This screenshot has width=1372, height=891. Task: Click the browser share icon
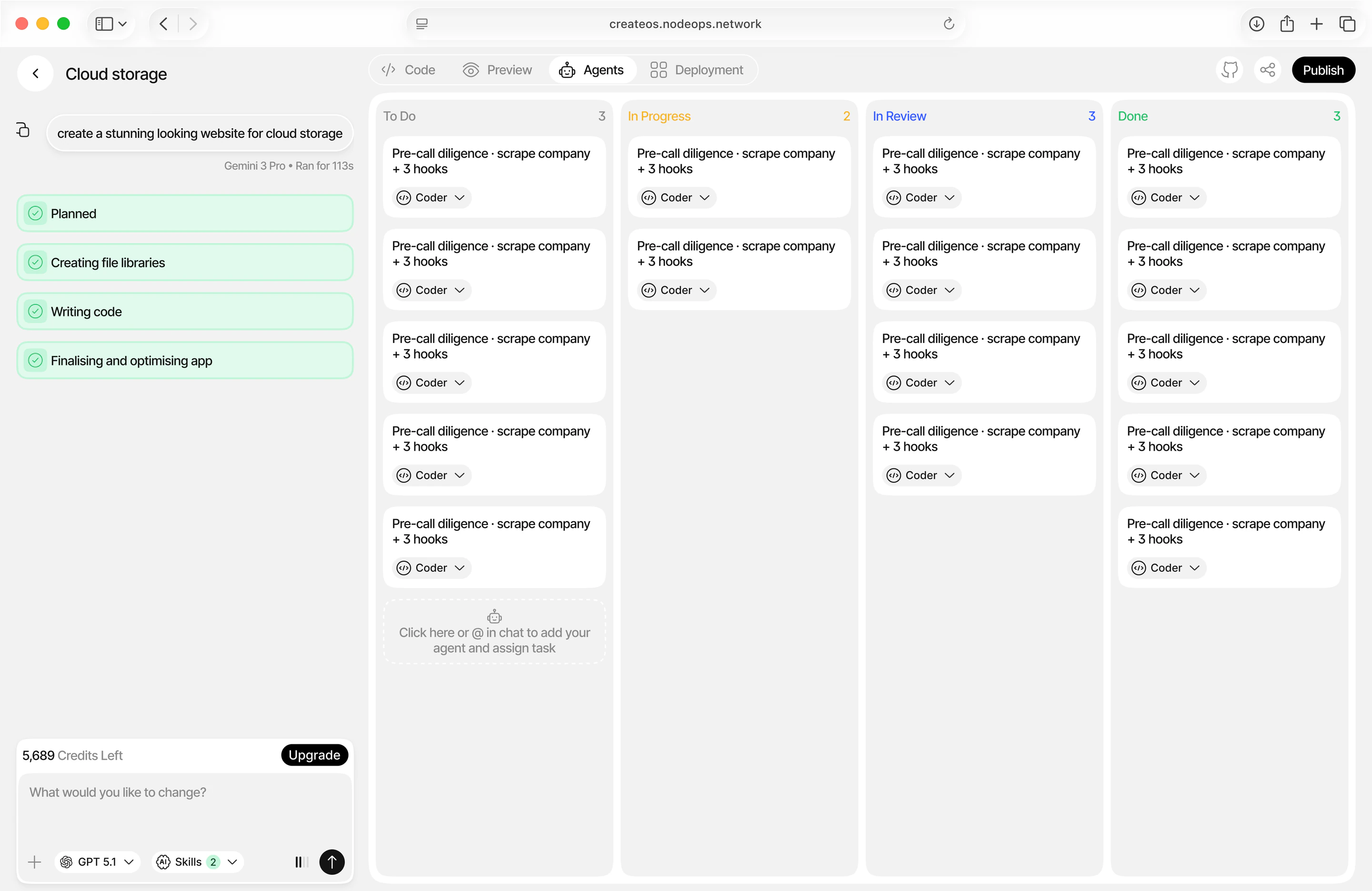point(1287,24)
